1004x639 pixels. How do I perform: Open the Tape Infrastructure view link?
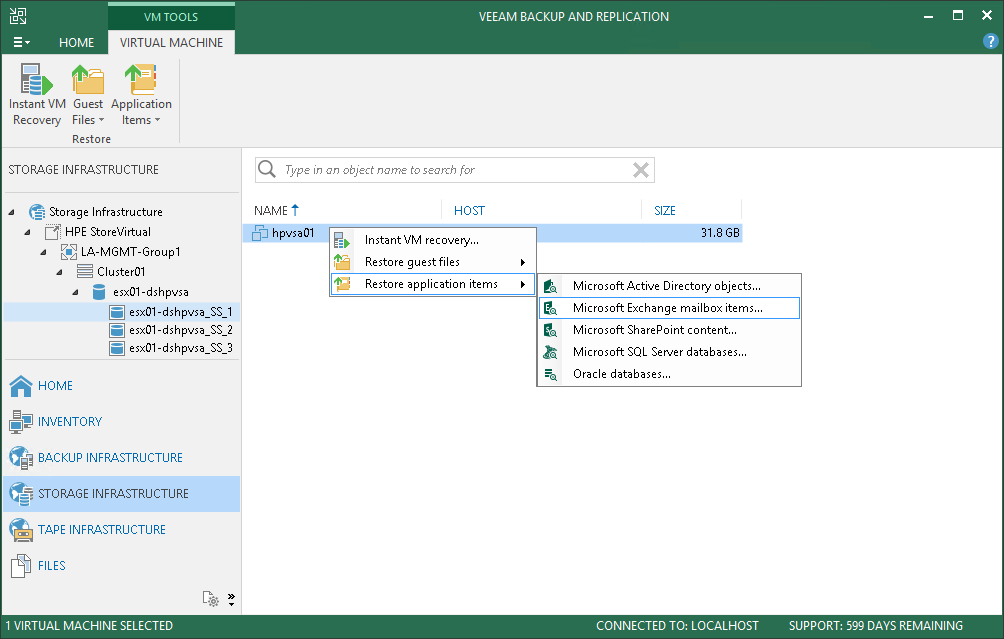coord(102,530)
